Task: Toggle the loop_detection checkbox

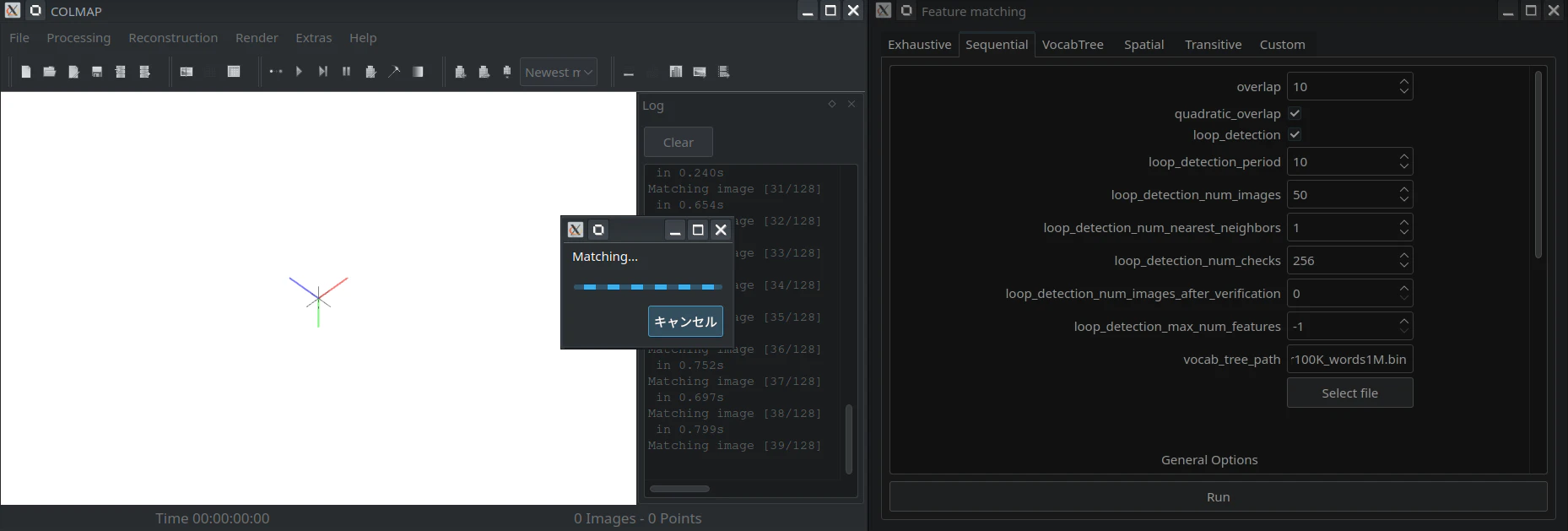Action: click(1295, 134)
